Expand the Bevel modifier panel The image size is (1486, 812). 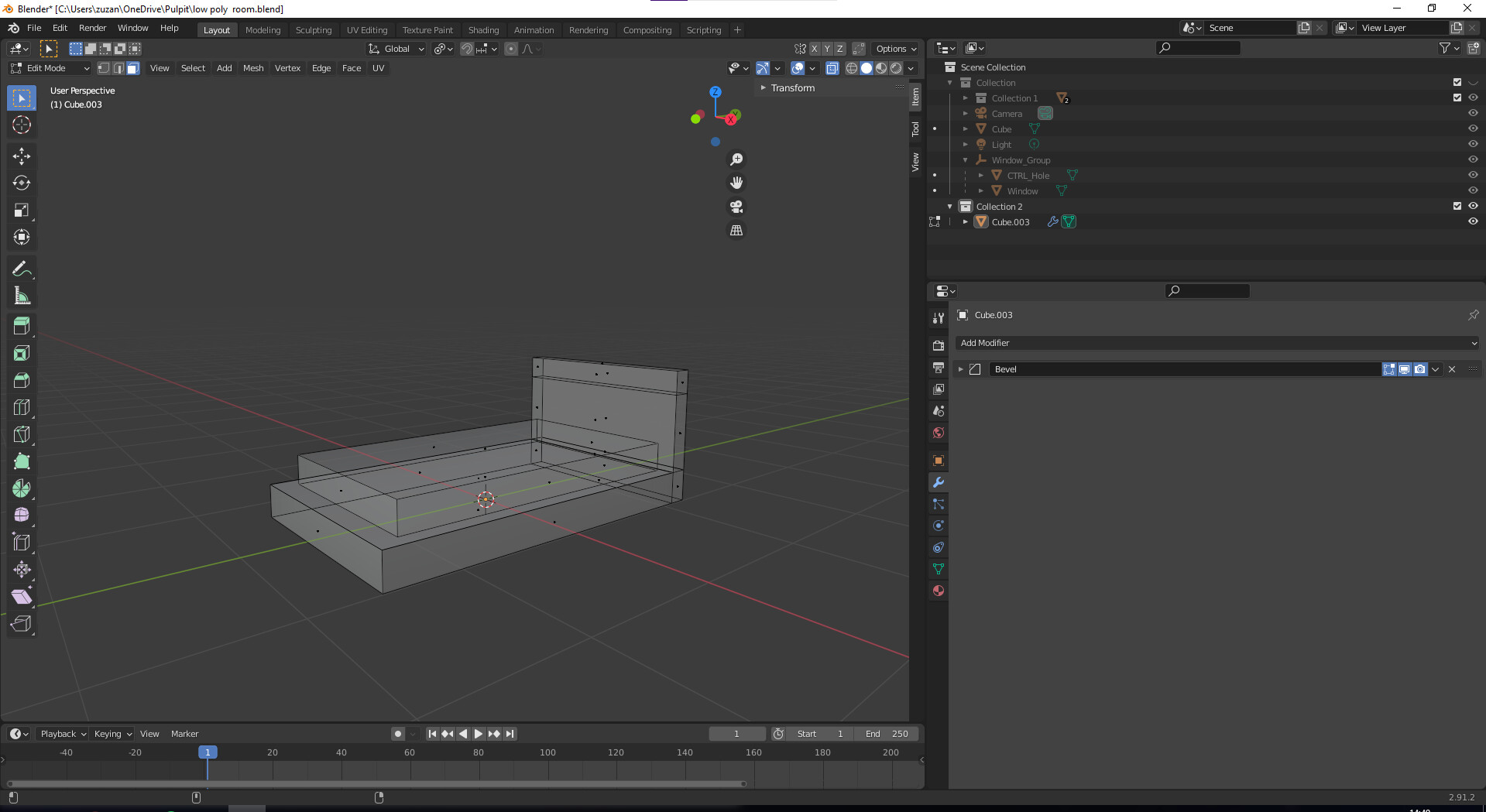click(961, 369)
